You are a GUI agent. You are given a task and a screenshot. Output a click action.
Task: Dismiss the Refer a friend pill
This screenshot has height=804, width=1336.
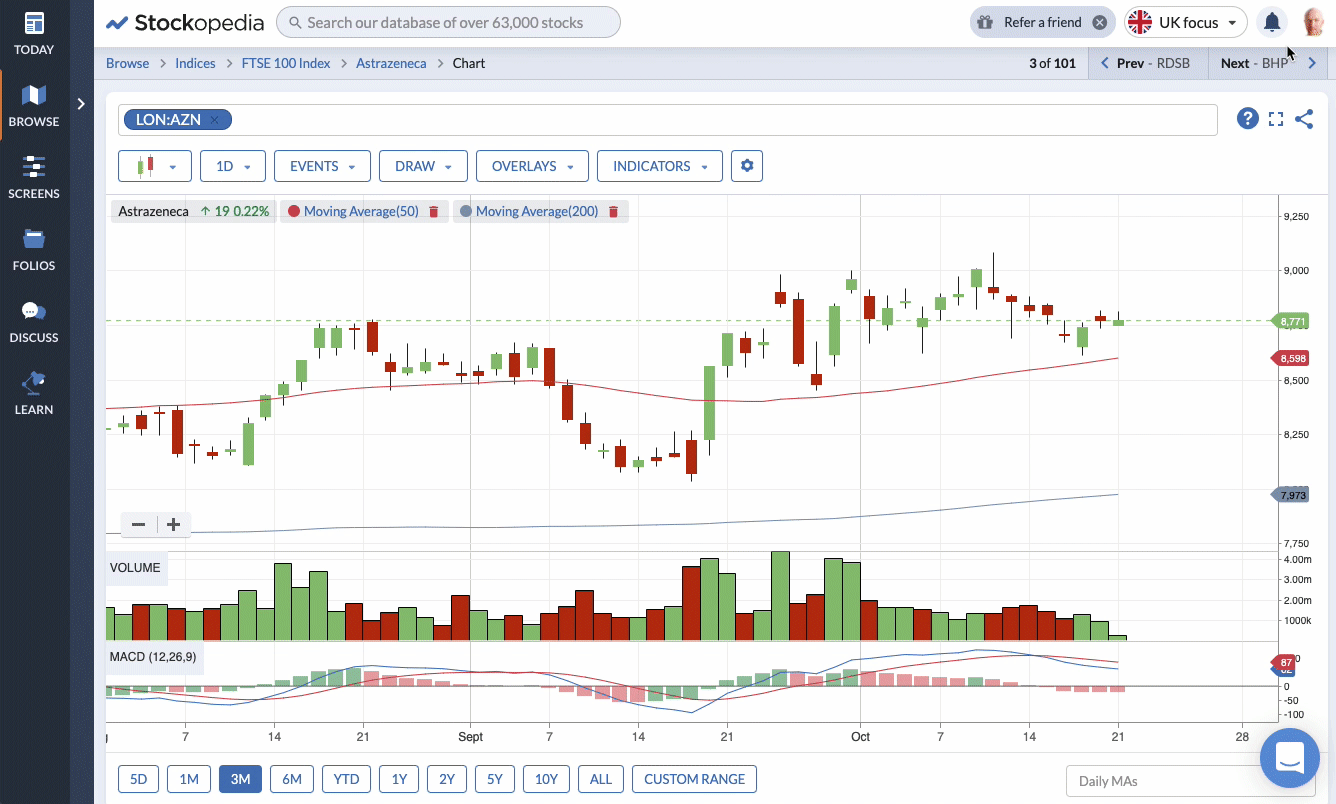(x=1100, y=22)
